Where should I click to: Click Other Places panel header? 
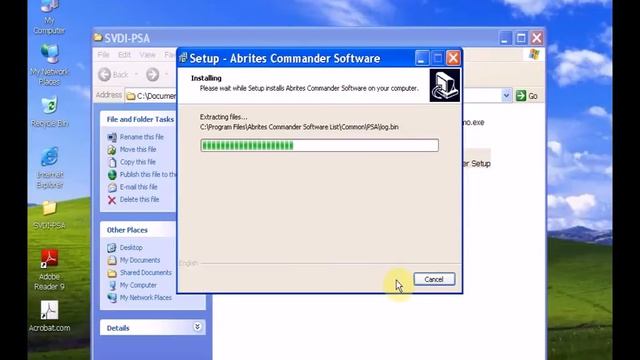(x=139, y=230)
